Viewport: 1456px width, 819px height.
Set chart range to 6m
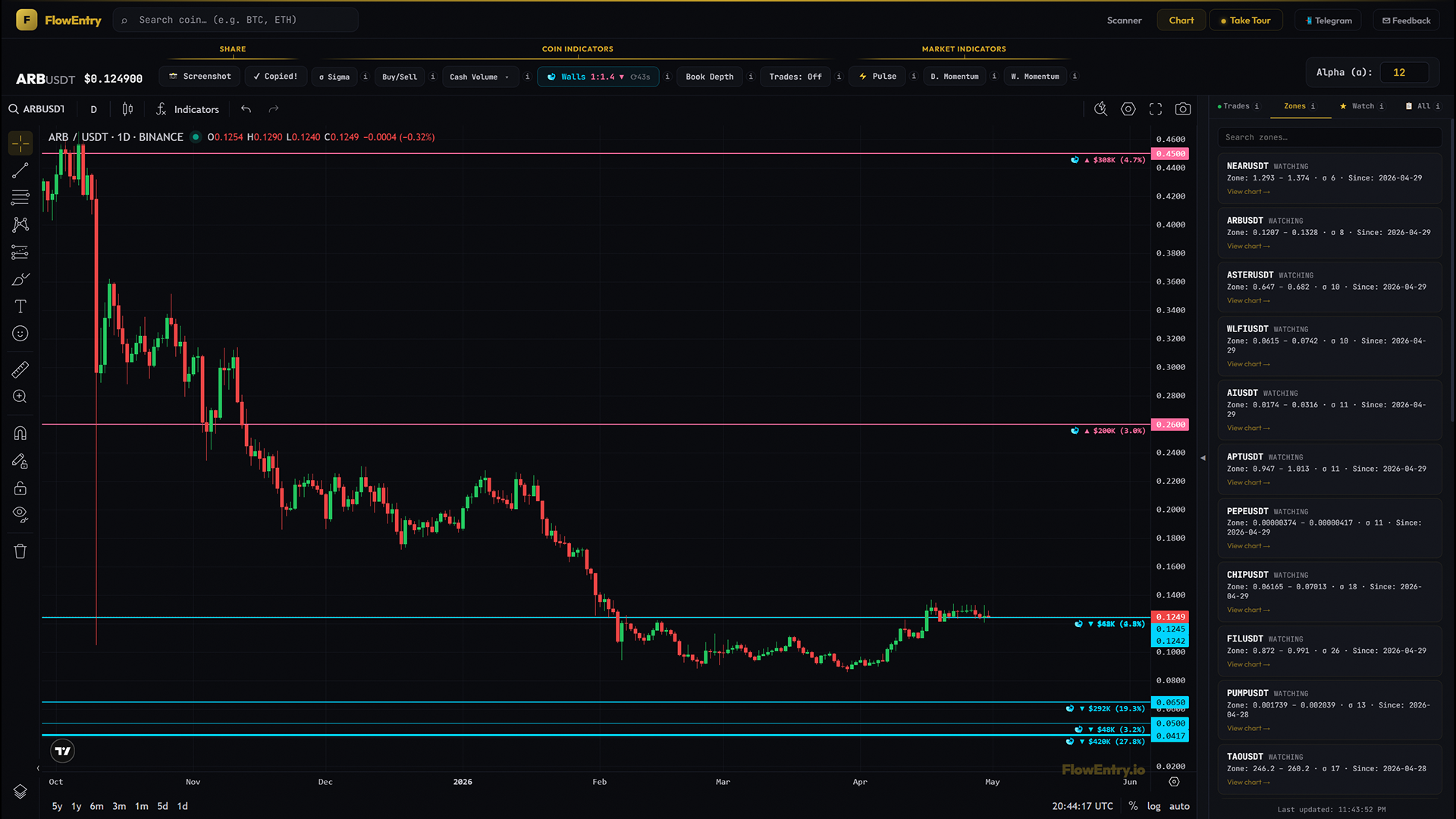click(96, 806)
